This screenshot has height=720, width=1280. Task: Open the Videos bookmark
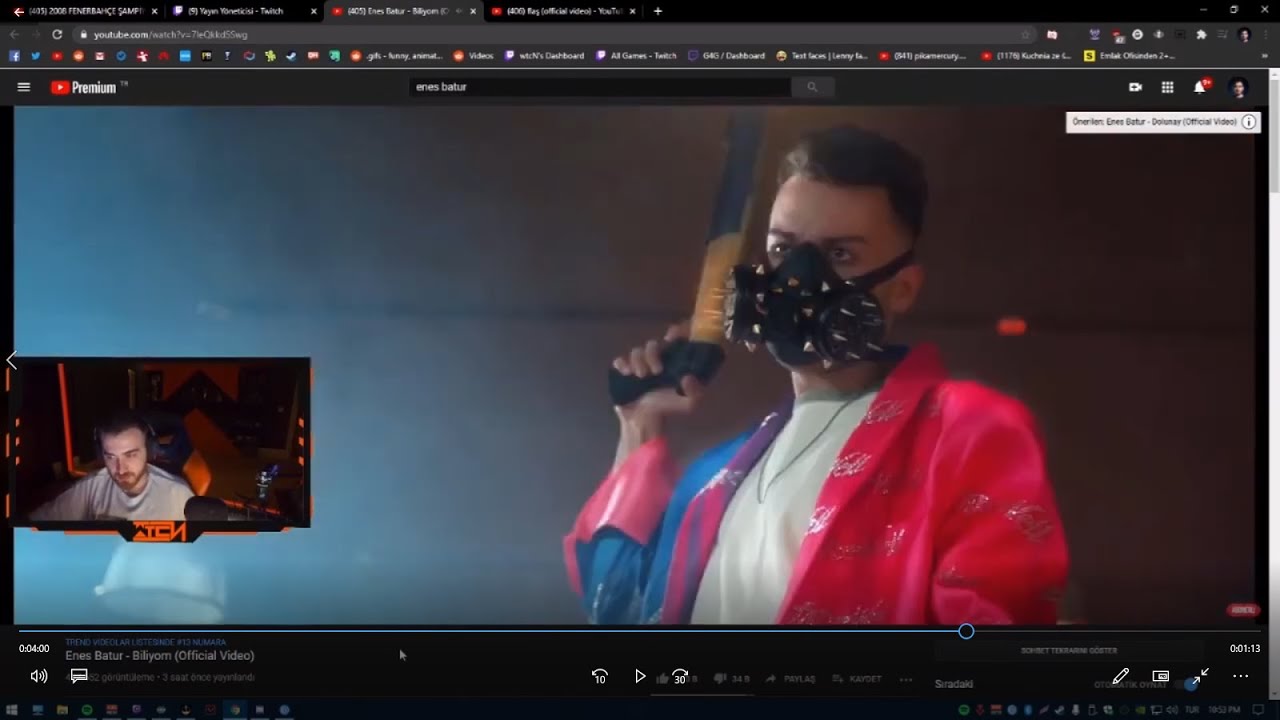coord(474,56)
